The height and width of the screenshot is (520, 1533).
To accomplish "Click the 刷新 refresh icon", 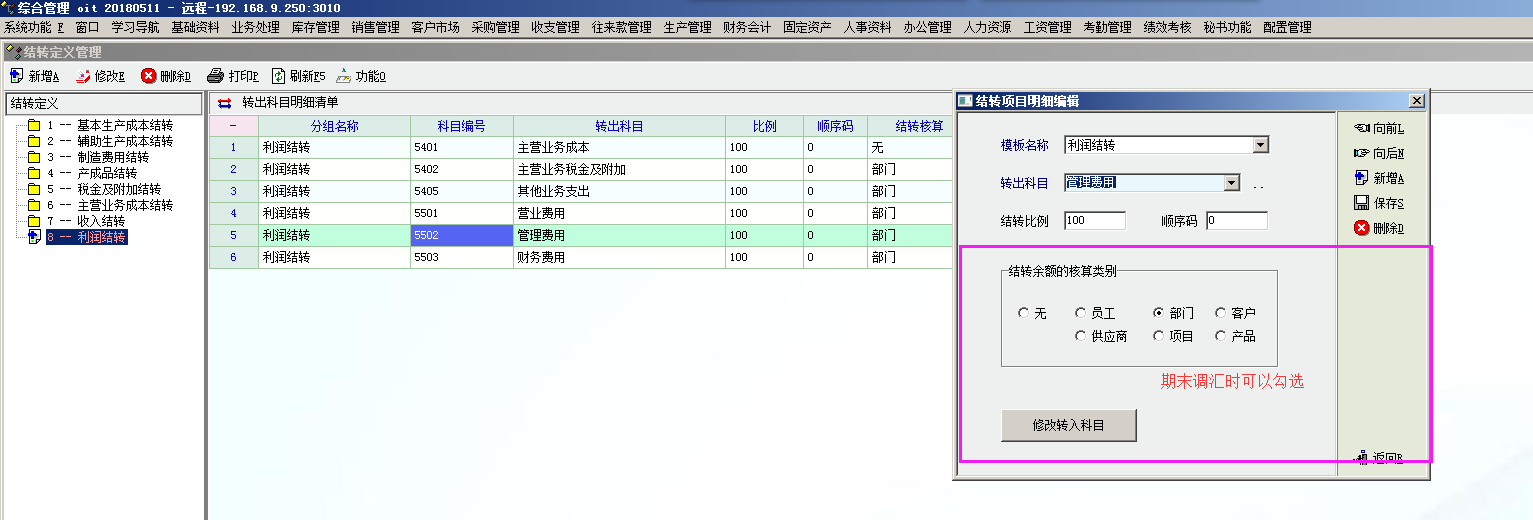I will point(278,76).
